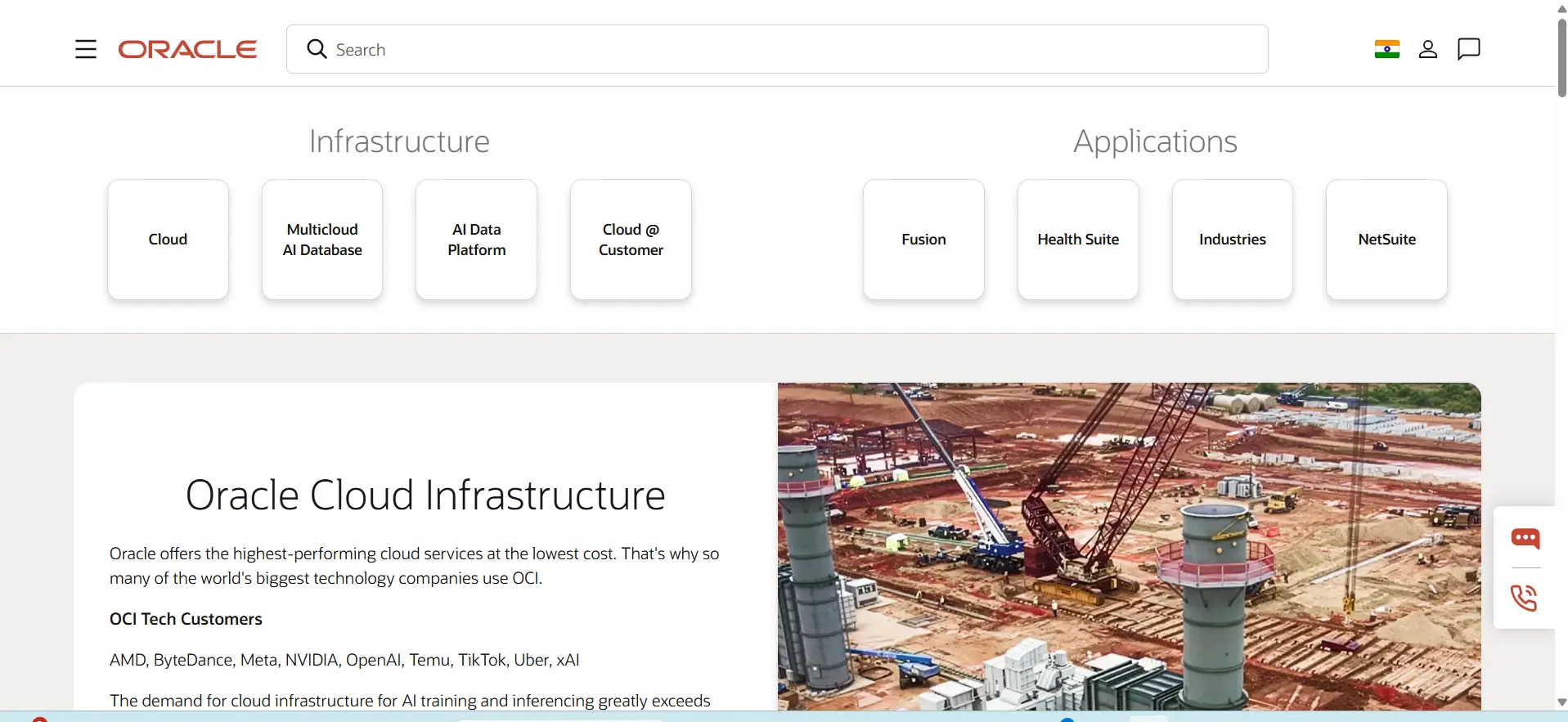Click the search magnifier icon
Viewport: 1568px width, 722px height.
[317, 49]
